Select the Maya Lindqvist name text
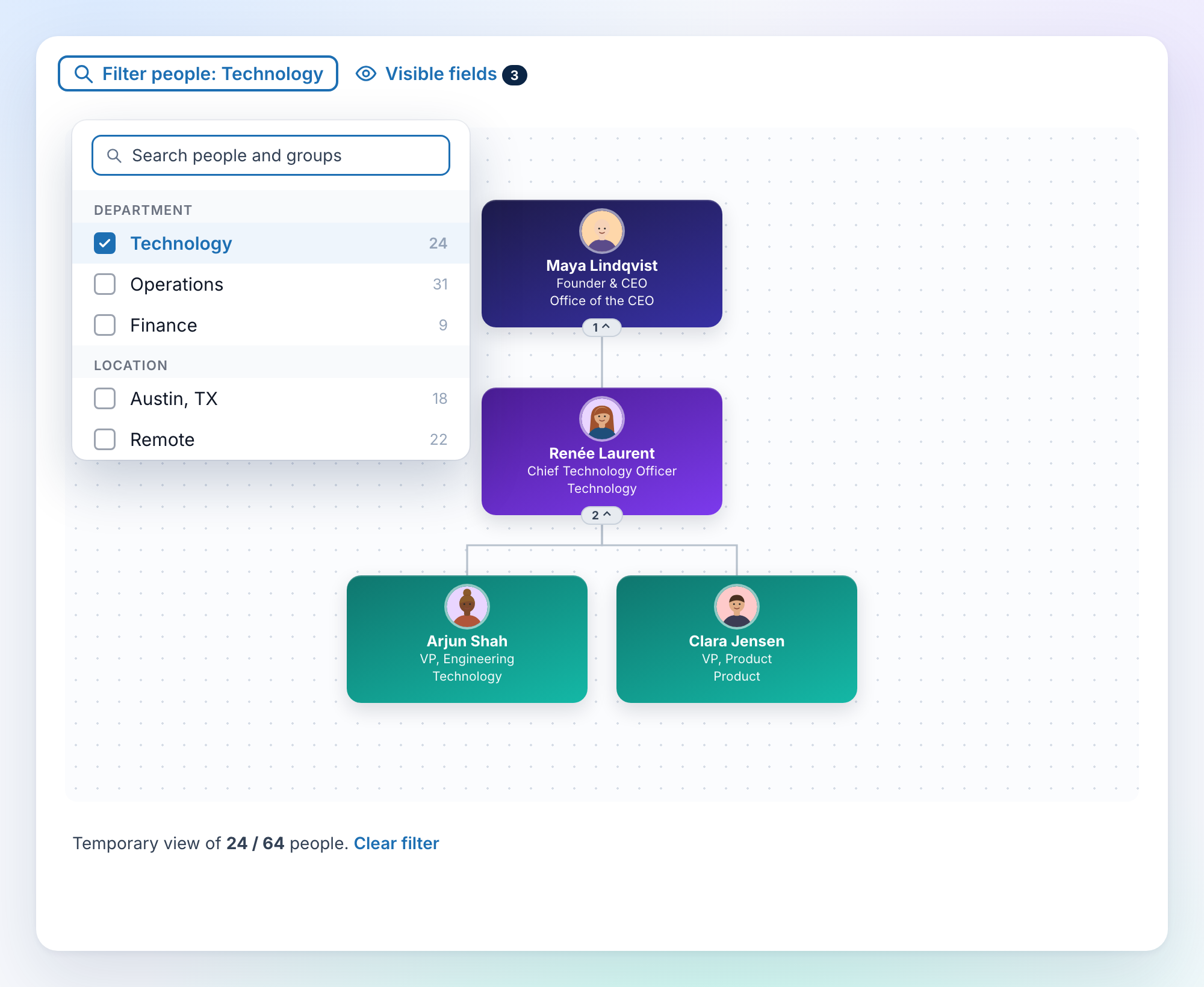 pyautogui.click(x=602, y=265)
